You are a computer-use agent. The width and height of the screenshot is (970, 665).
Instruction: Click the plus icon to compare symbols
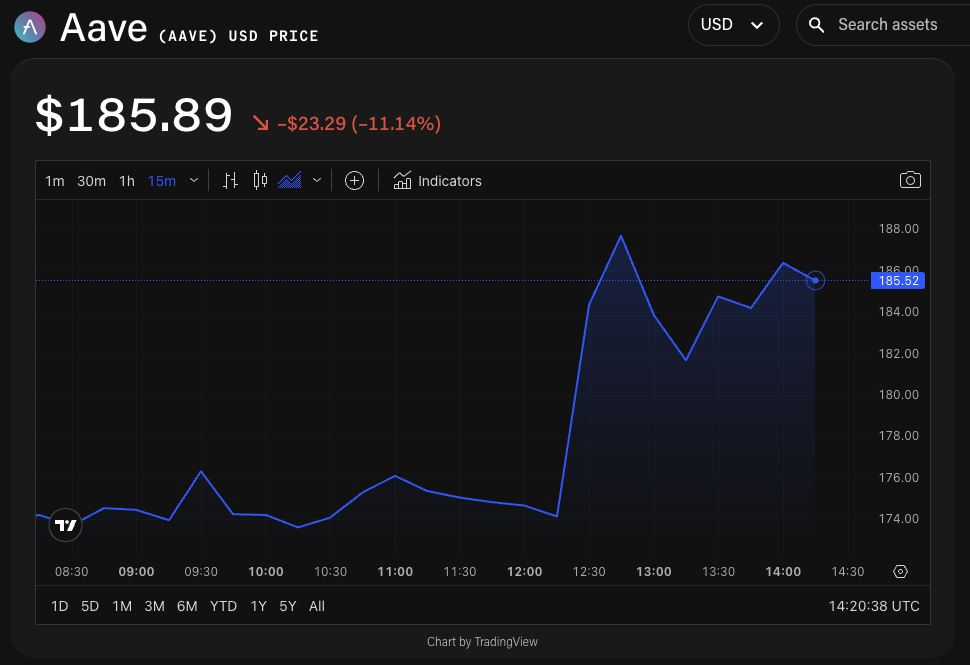[355, 180]
